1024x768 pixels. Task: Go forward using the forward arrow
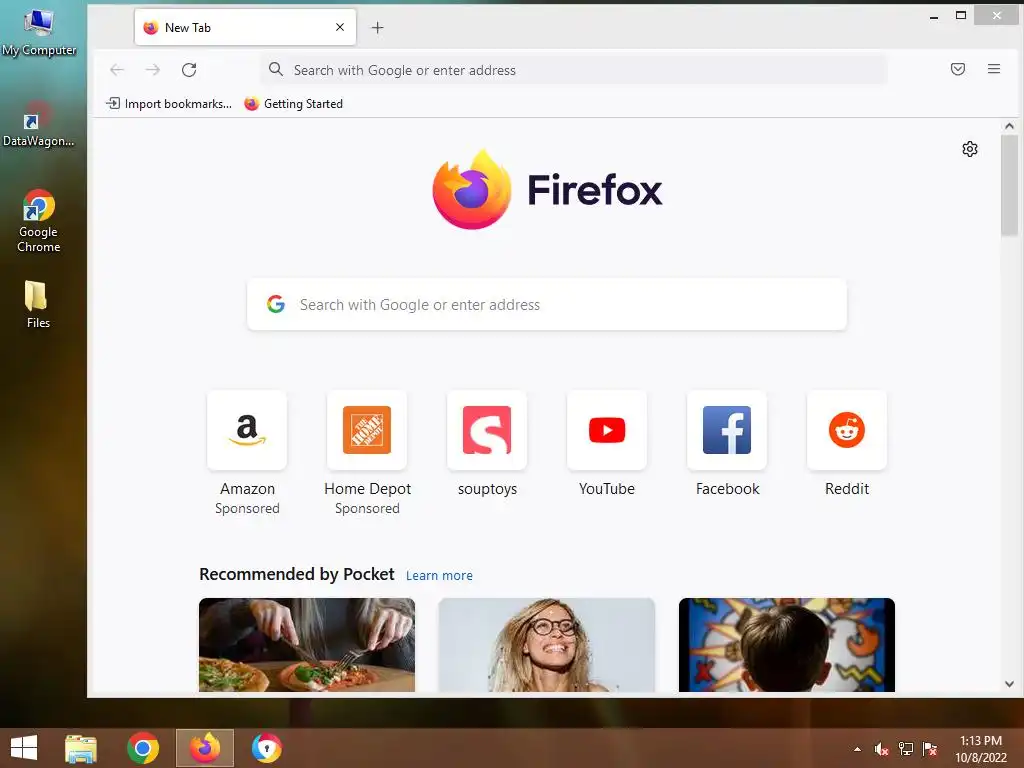153,70
